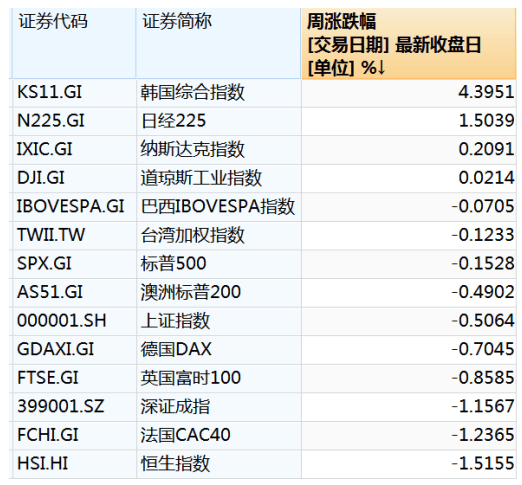Select the 英国富时100 name cell
This screenshot has width=522, height=485.
coord(219,378)
